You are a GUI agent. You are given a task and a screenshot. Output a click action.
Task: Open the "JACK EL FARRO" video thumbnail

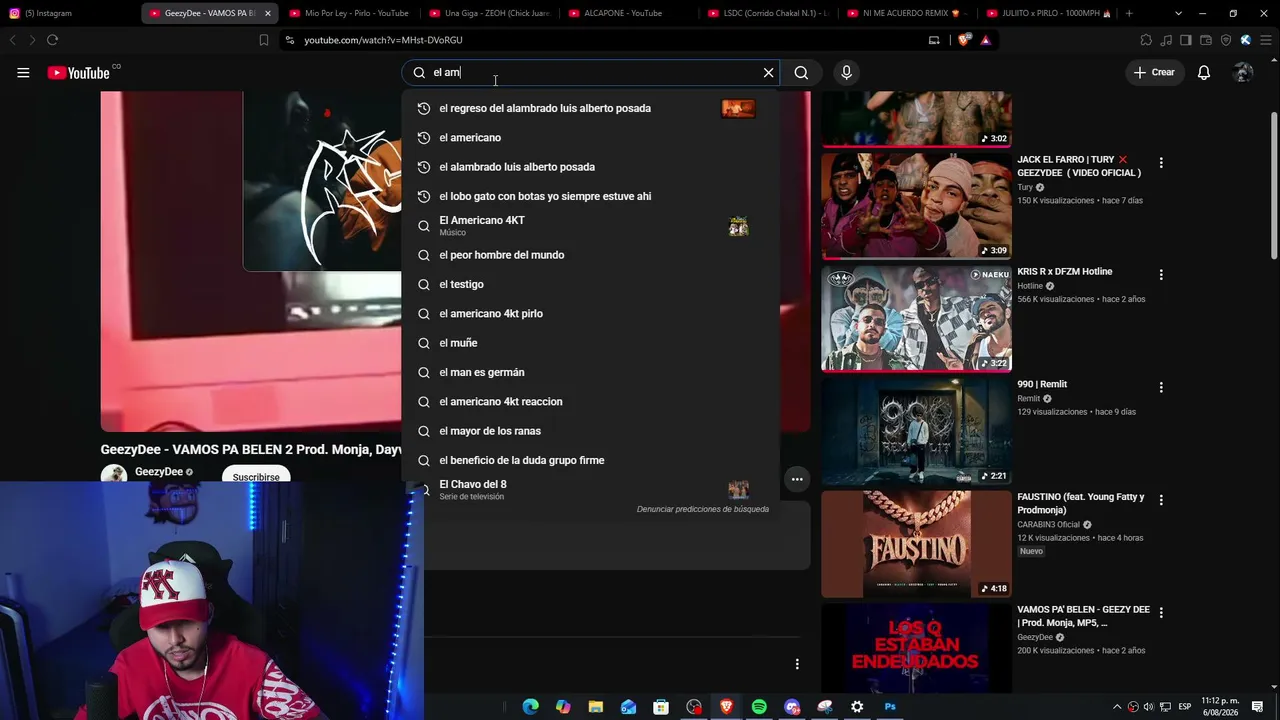tap(916, 206)
